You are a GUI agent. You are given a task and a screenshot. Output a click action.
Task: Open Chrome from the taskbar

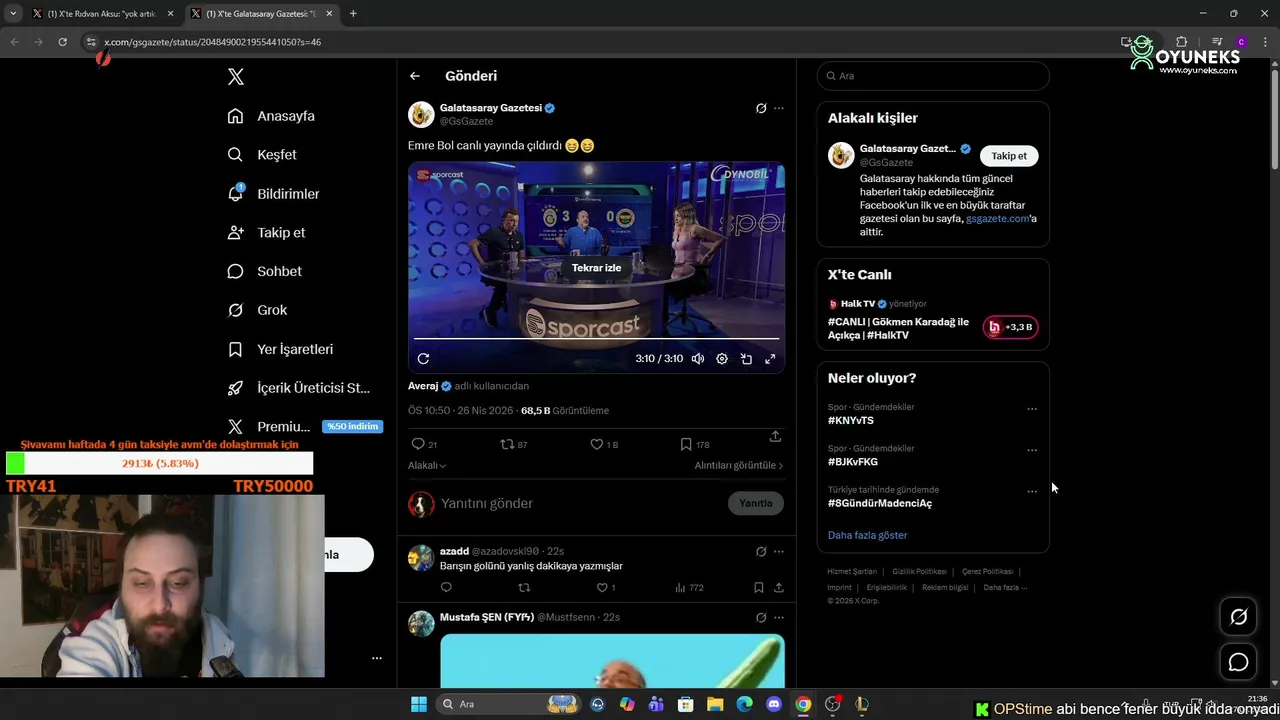pyautogui.click(x=803, y=704)
